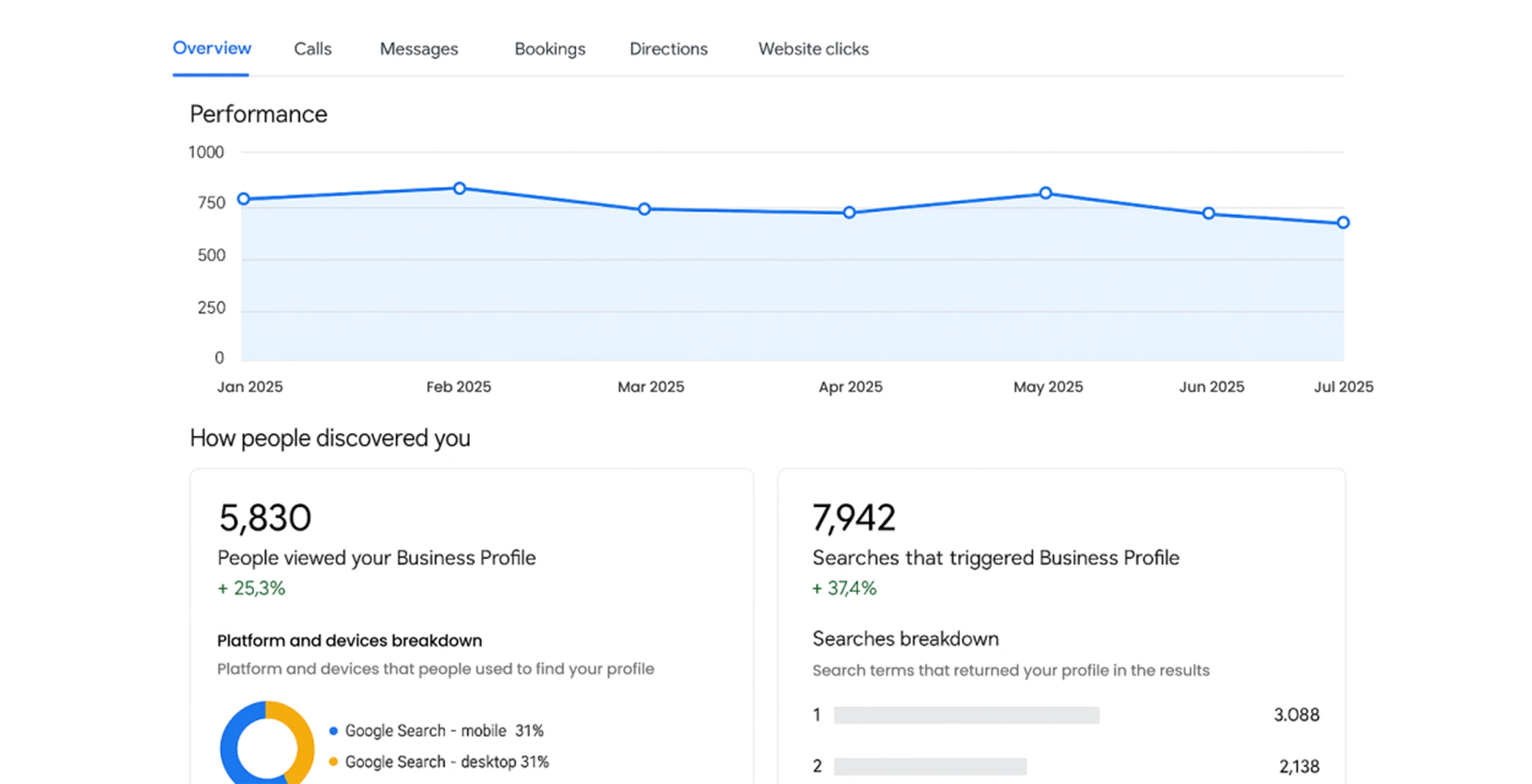This screenshot has height=784, width=1532.
Task: Select the May 2025 data point
Action: (1046, 193)
